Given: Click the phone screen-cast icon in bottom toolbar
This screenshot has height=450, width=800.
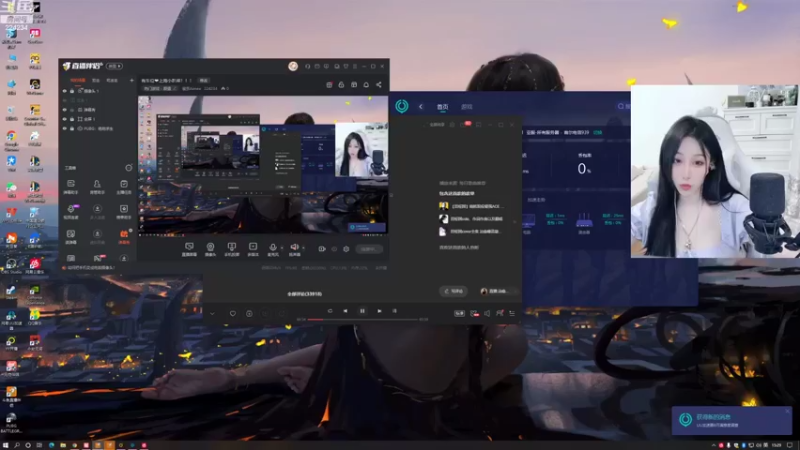Looking at the screenshot, I should (232, 248).
